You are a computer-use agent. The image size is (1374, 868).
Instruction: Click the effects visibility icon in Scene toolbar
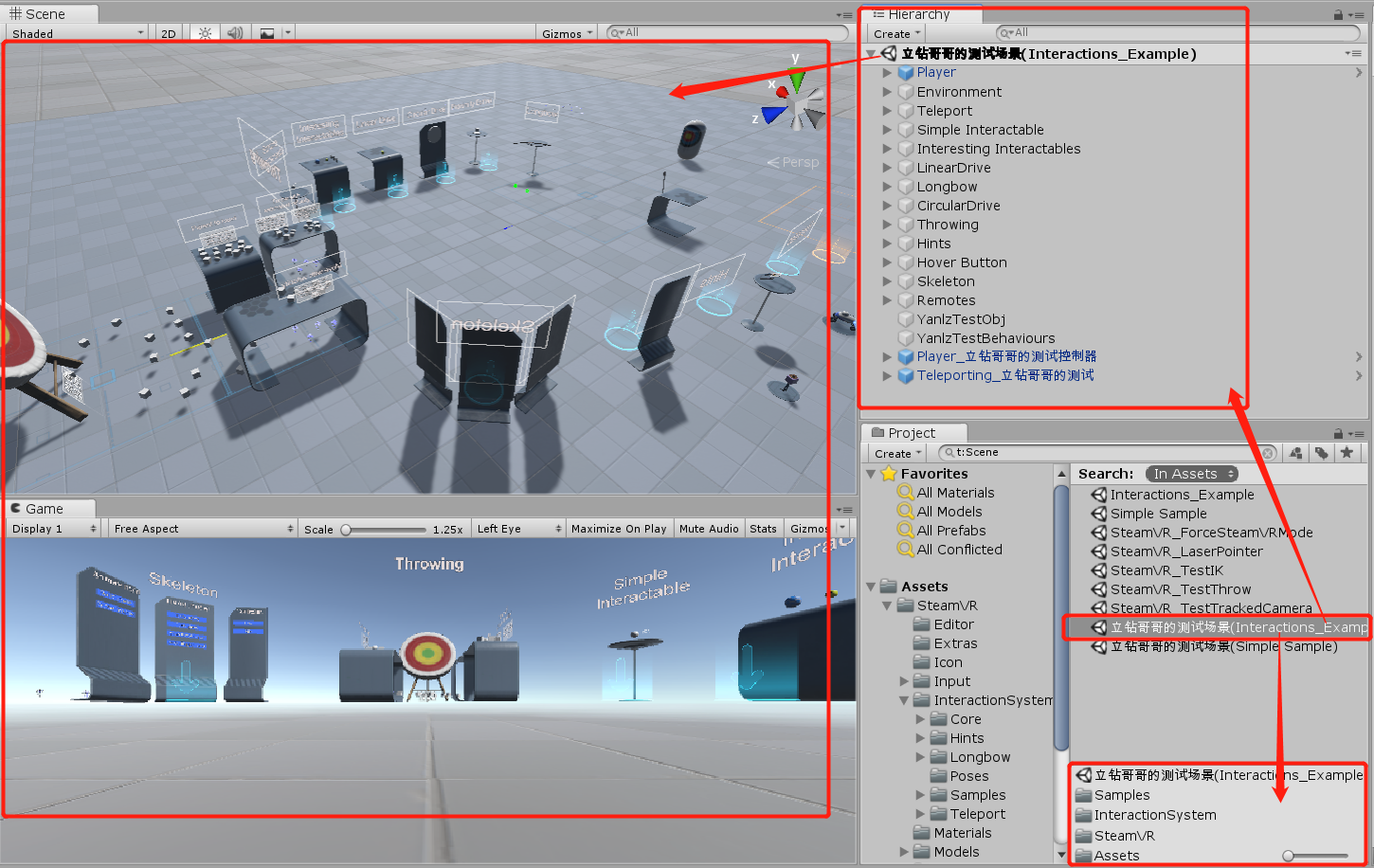click(268, 32)
